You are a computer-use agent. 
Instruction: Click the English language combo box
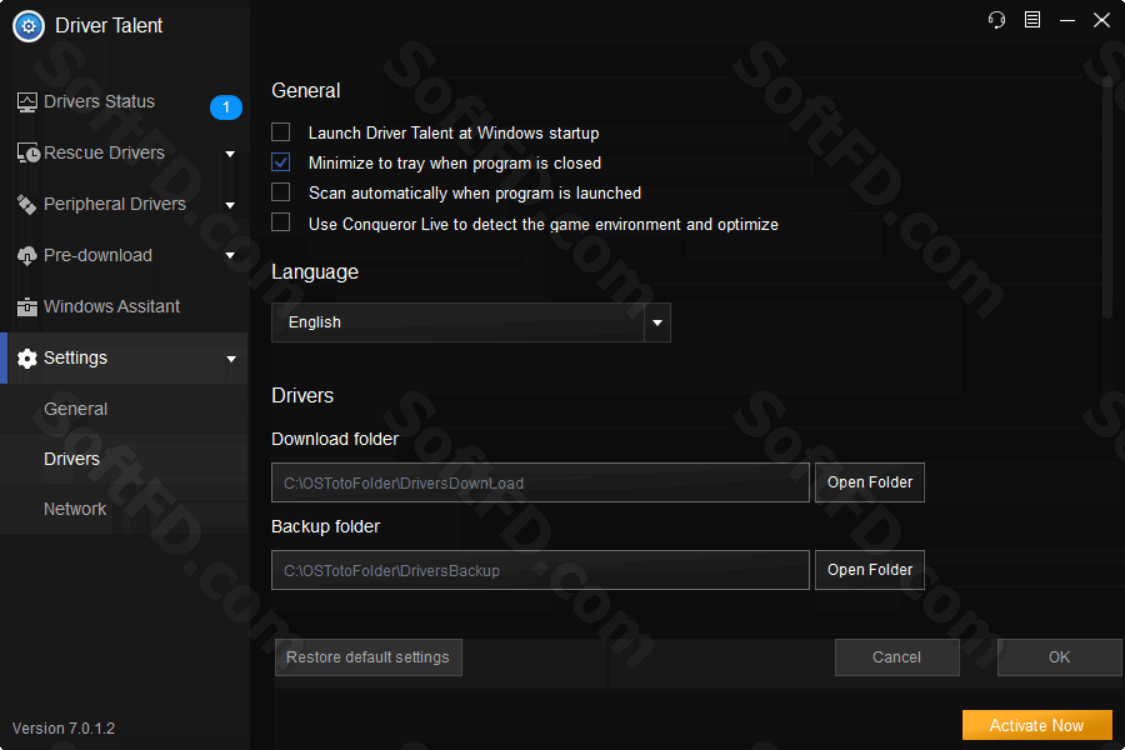pyautogui.click(x=471, y=322)
